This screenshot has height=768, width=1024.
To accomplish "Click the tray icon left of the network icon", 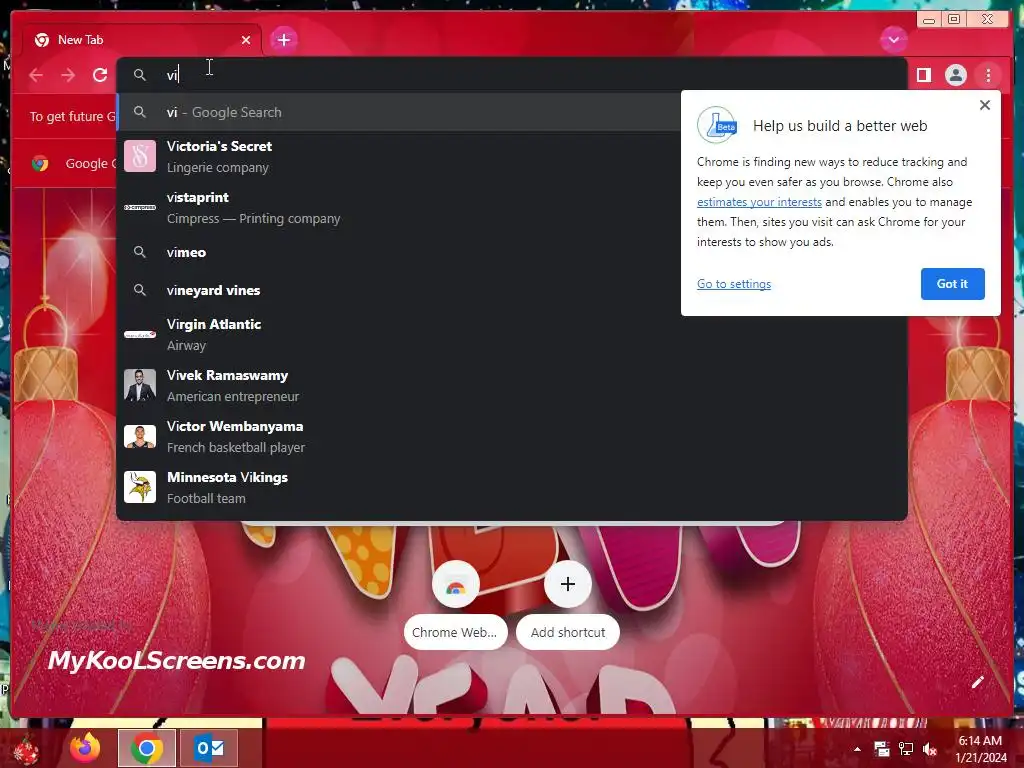I will (x=882, y=749).
